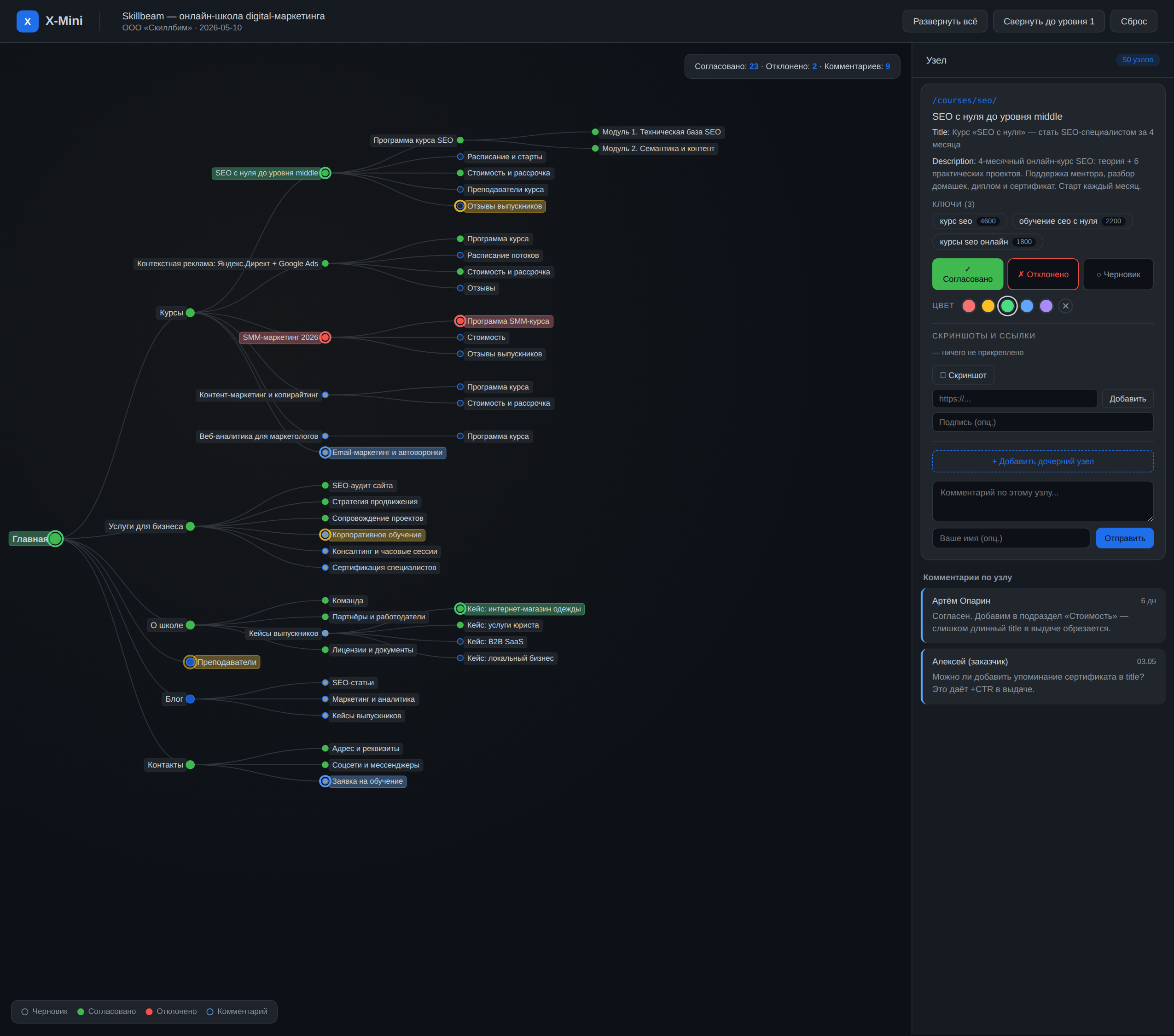Click the red circle of SMM-маркетинг 2026 node

pos(325,337)
